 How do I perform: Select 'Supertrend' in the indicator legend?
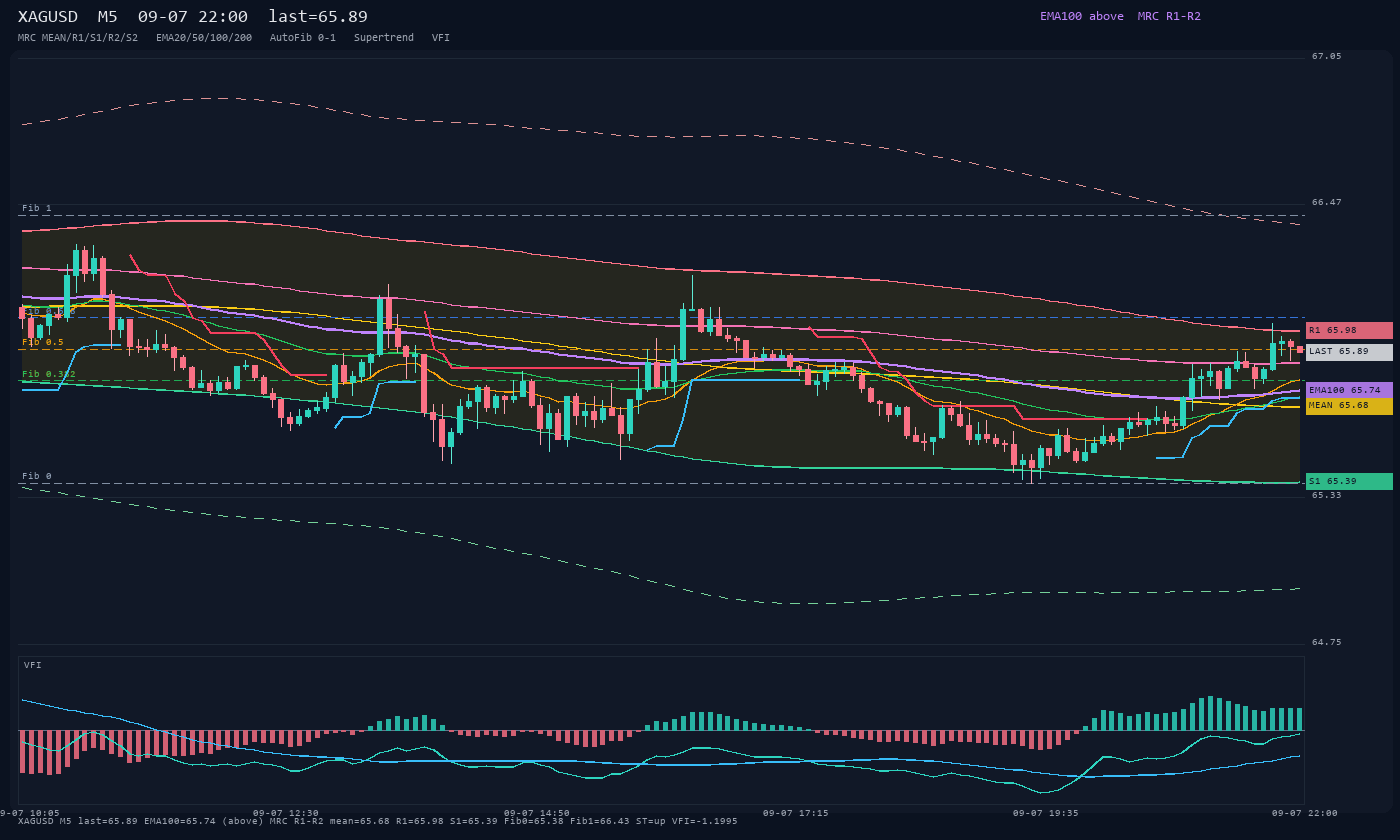(384, 38)
